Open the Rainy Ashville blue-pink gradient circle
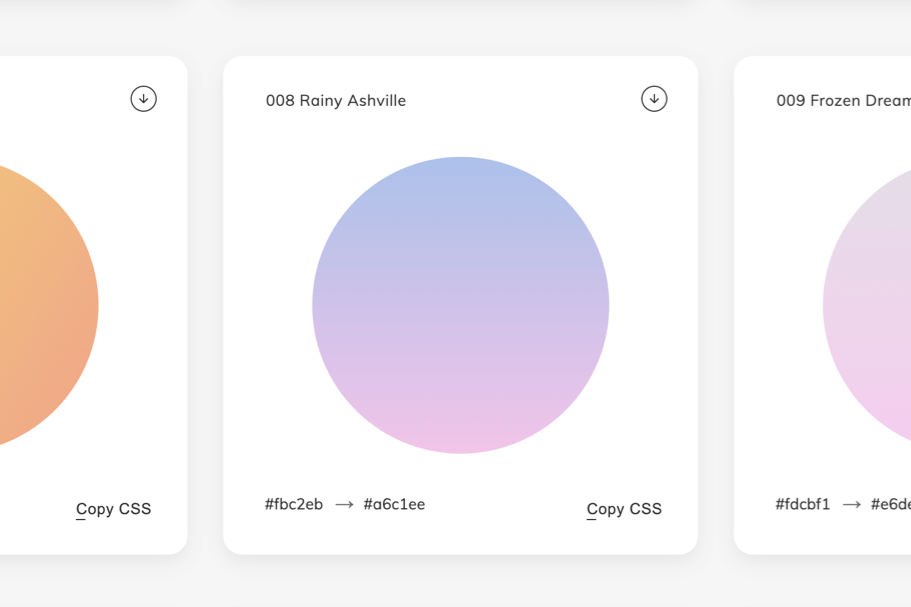 click(461, 305)
